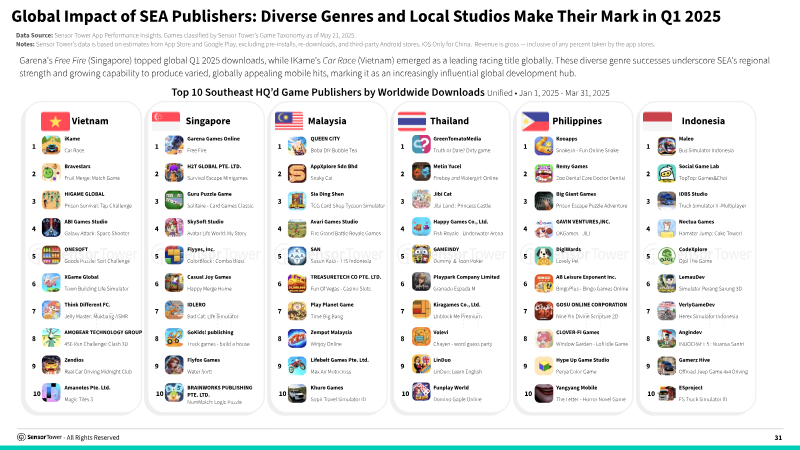800x450 pixels.
Task: Click the Gamerz Hive Offroad Jeep icon
Action: (x=666, y=366)
